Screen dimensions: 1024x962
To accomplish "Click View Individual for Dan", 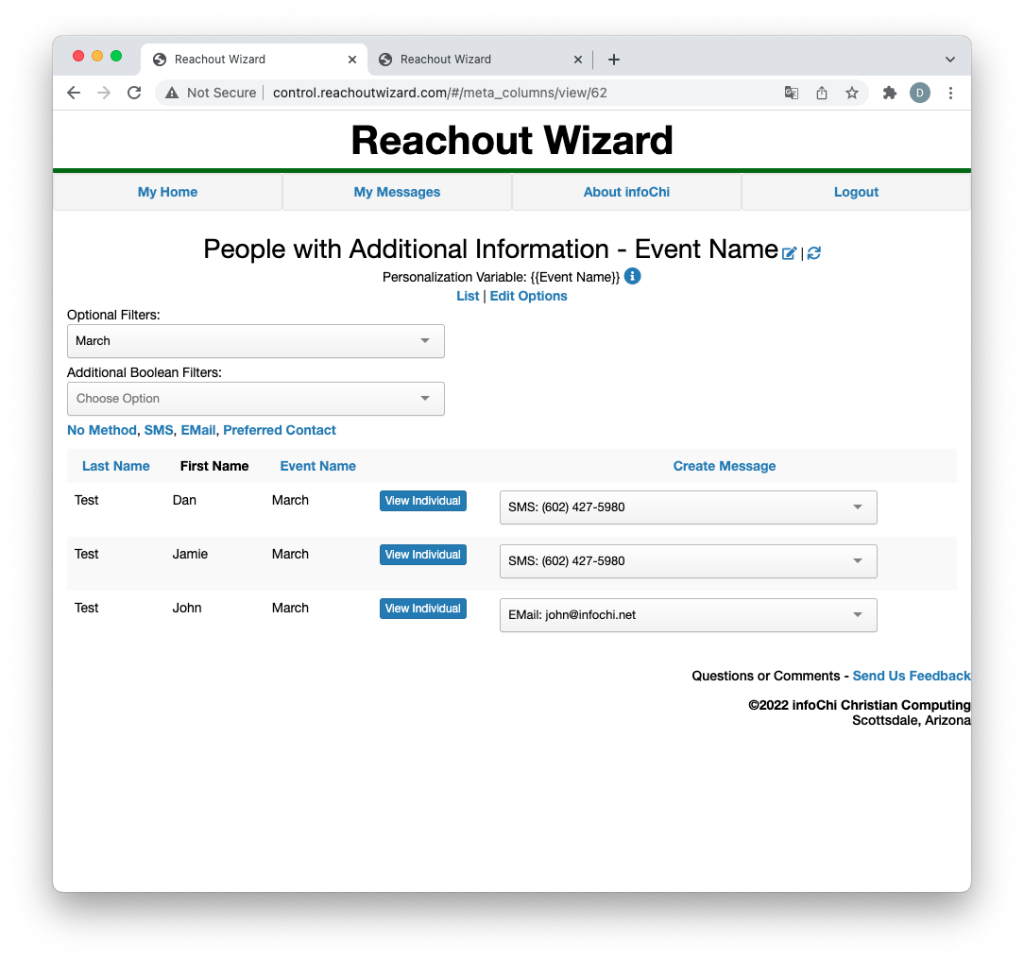I will (x=423, y=501).
